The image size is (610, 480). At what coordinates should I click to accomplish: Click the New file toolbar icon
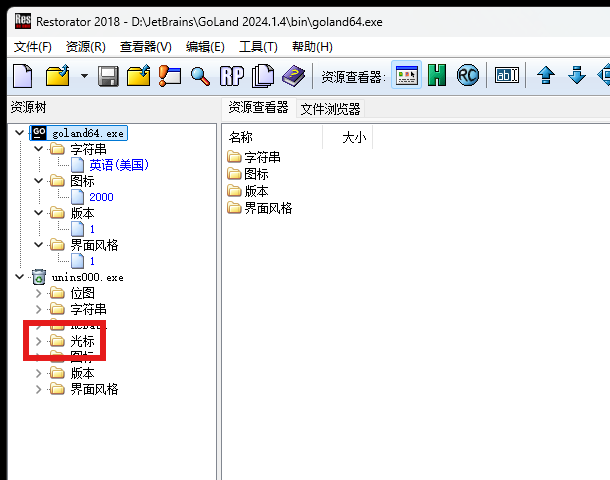click(x=23, y=76)
